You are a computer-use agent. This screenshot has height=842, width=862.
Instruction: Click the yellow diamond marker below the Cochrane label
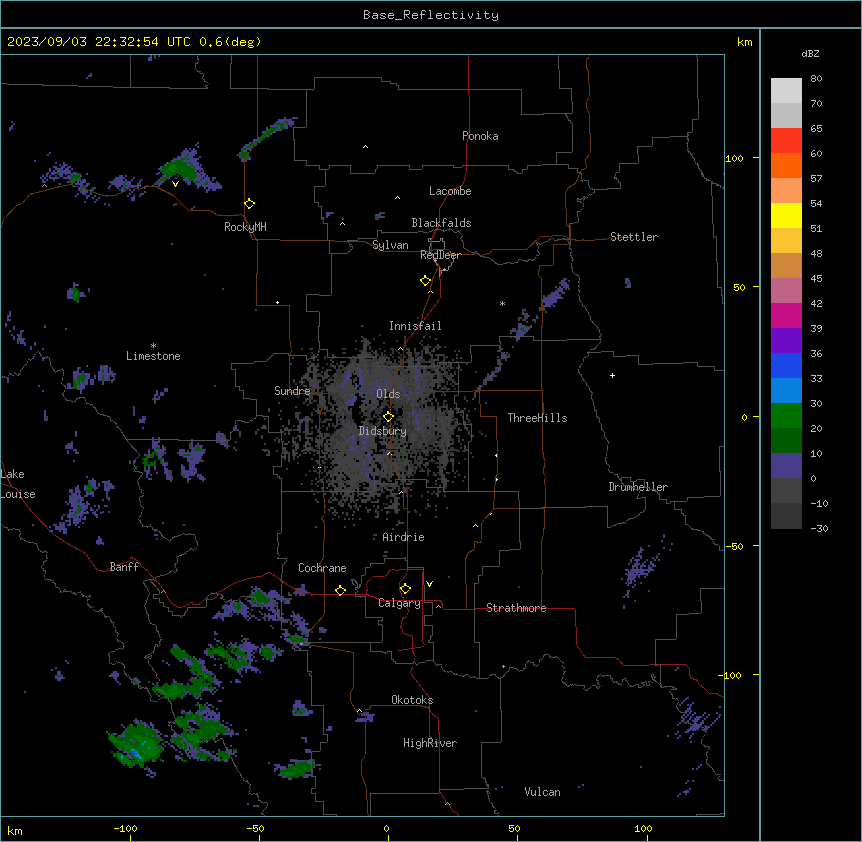click(x=340, y=590)
